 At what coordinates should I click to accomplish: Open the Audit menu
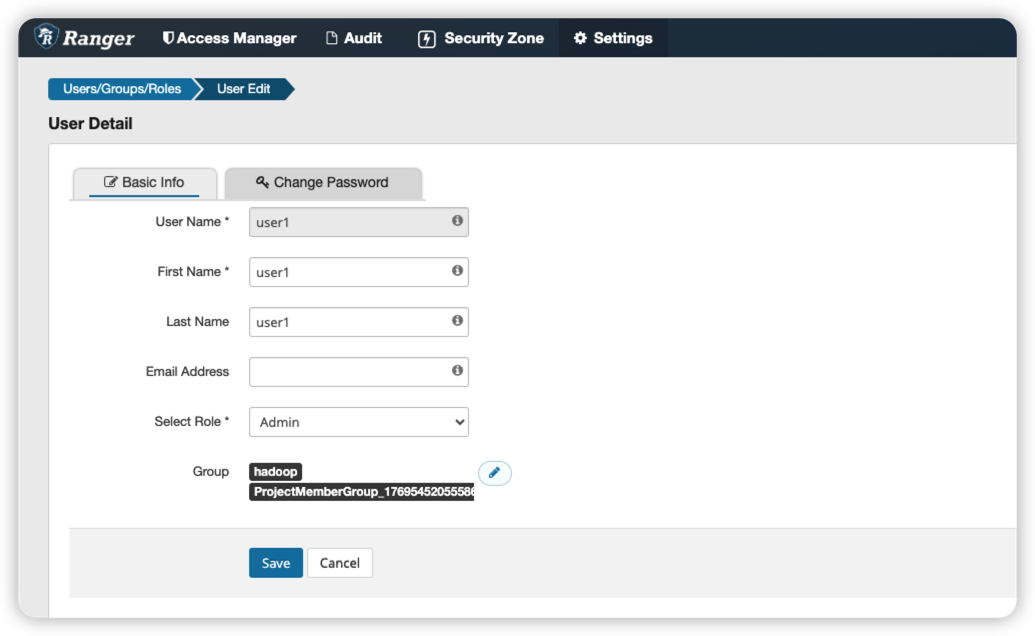click(354, 38)
